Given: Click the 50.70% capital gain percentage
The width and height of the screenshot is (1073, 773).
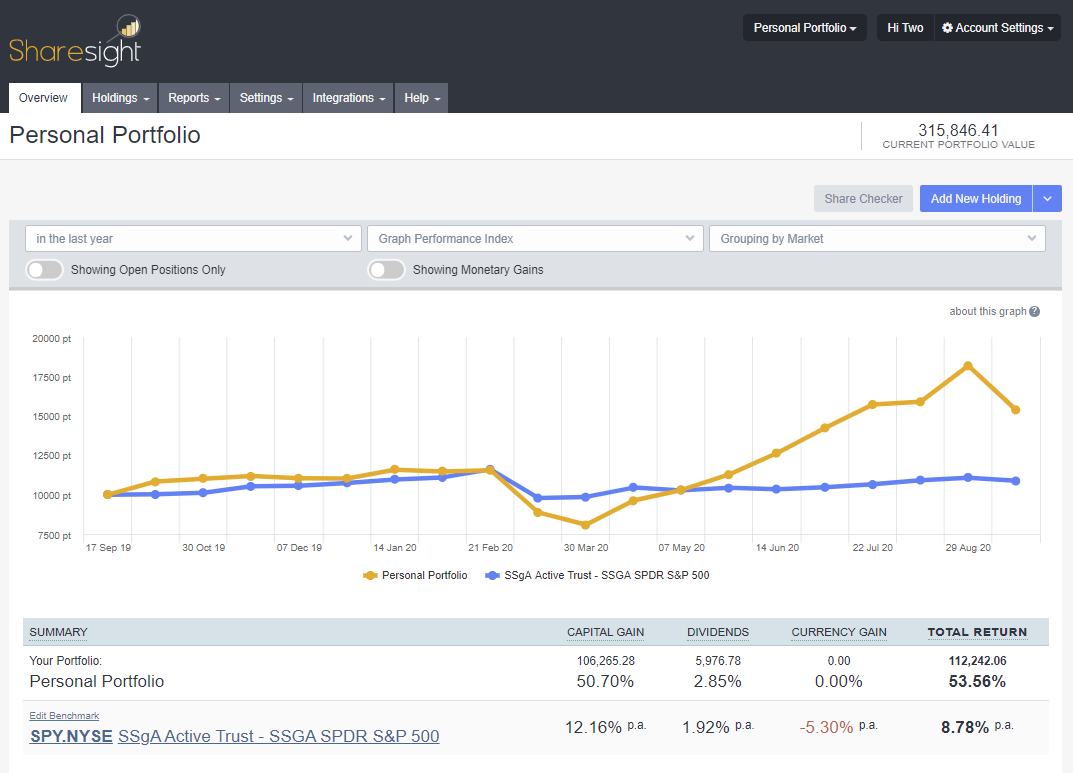Looking at the screenshot, I should click(x=605, y=681).
